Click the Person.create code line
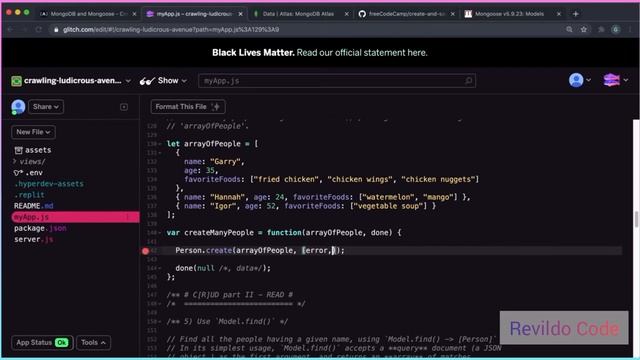This screenshot has height=360, width=640. coord(260,251)
